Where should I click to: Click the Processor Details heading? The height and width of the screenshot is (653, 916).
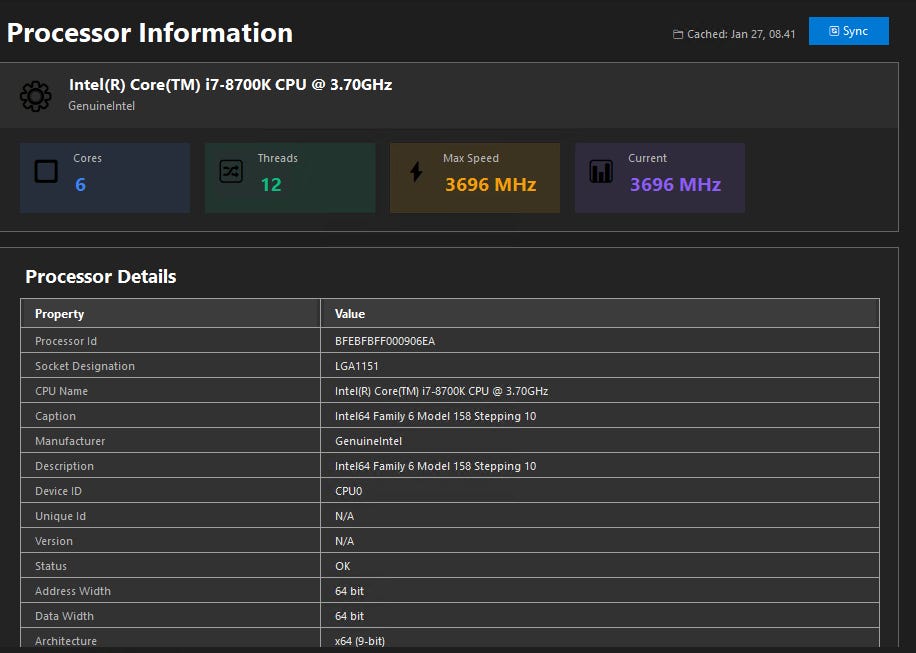101,277
